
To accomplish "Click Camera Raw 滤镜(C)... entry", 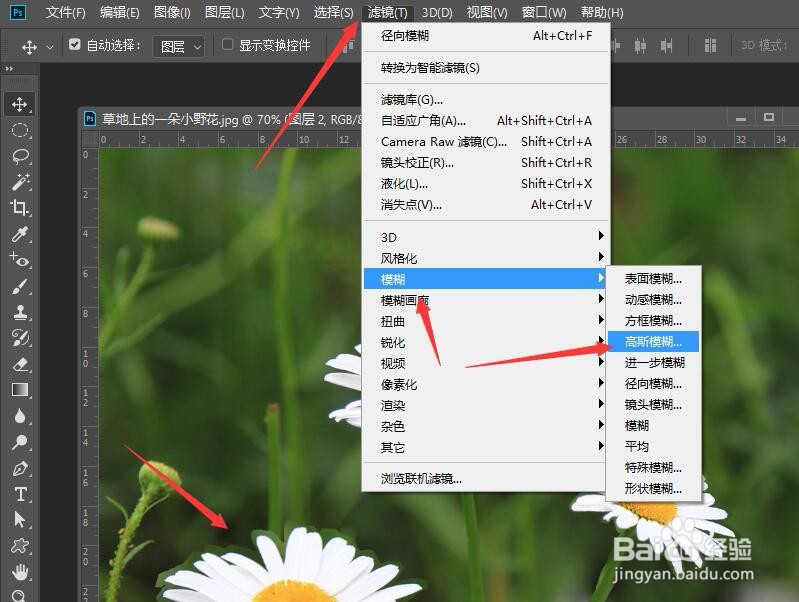I will coord(486,141).
